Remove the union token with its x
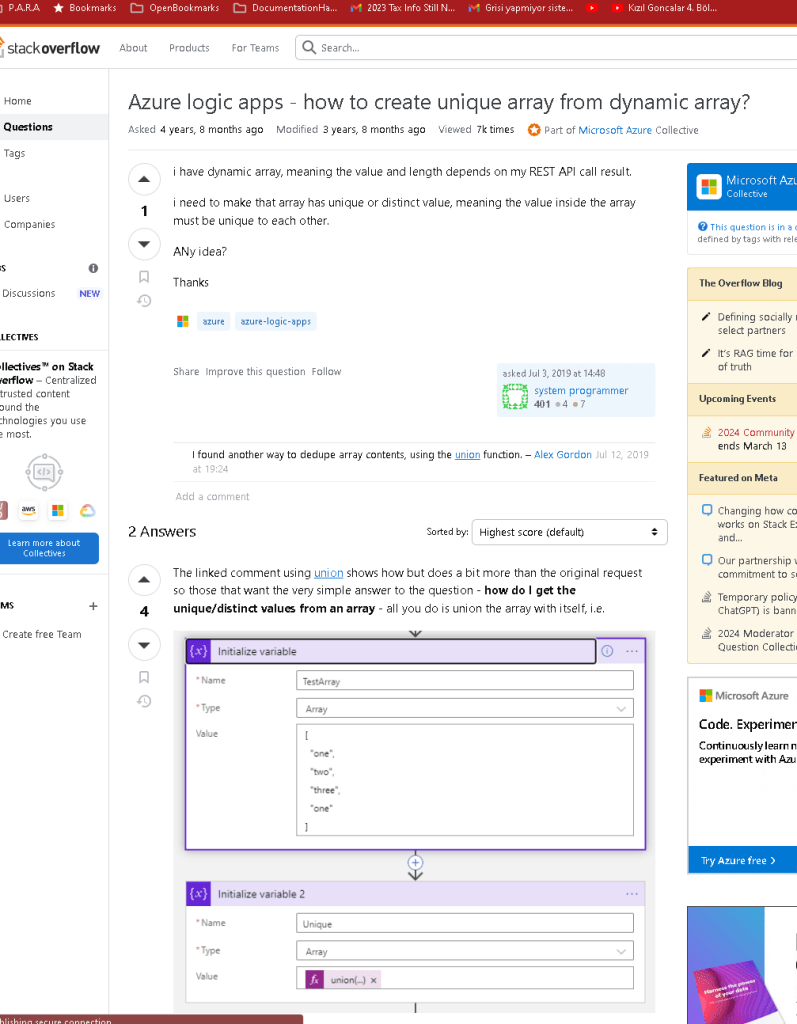Screen dimensions: 797x1024 pos(374,980)
